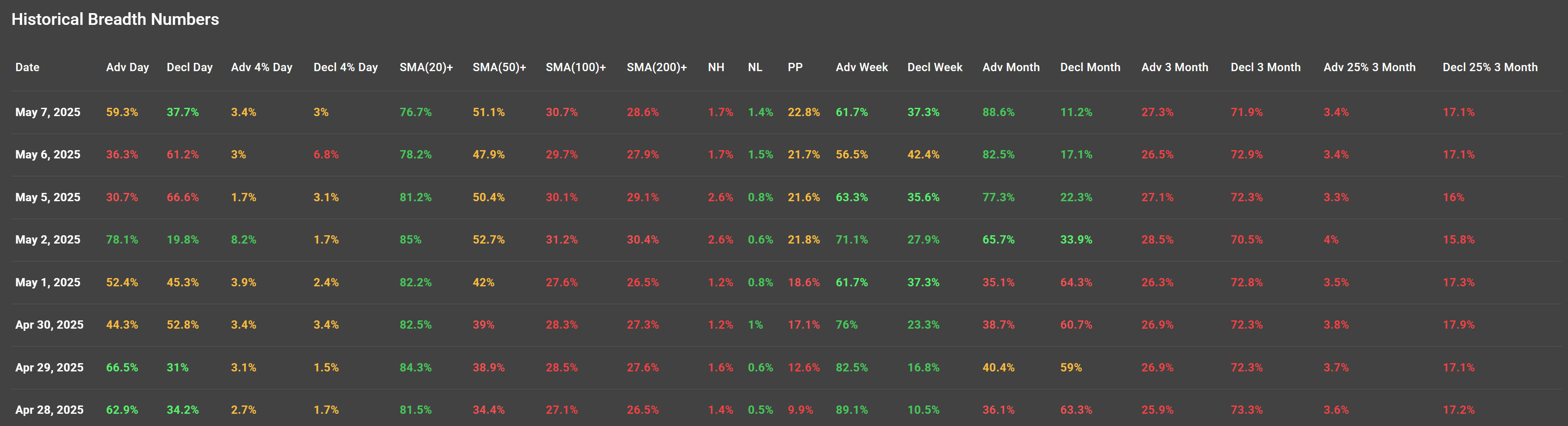Viewport: 1568px width, 426px height.
Task: Click the Adv Week column header
Action: [861, 67]
